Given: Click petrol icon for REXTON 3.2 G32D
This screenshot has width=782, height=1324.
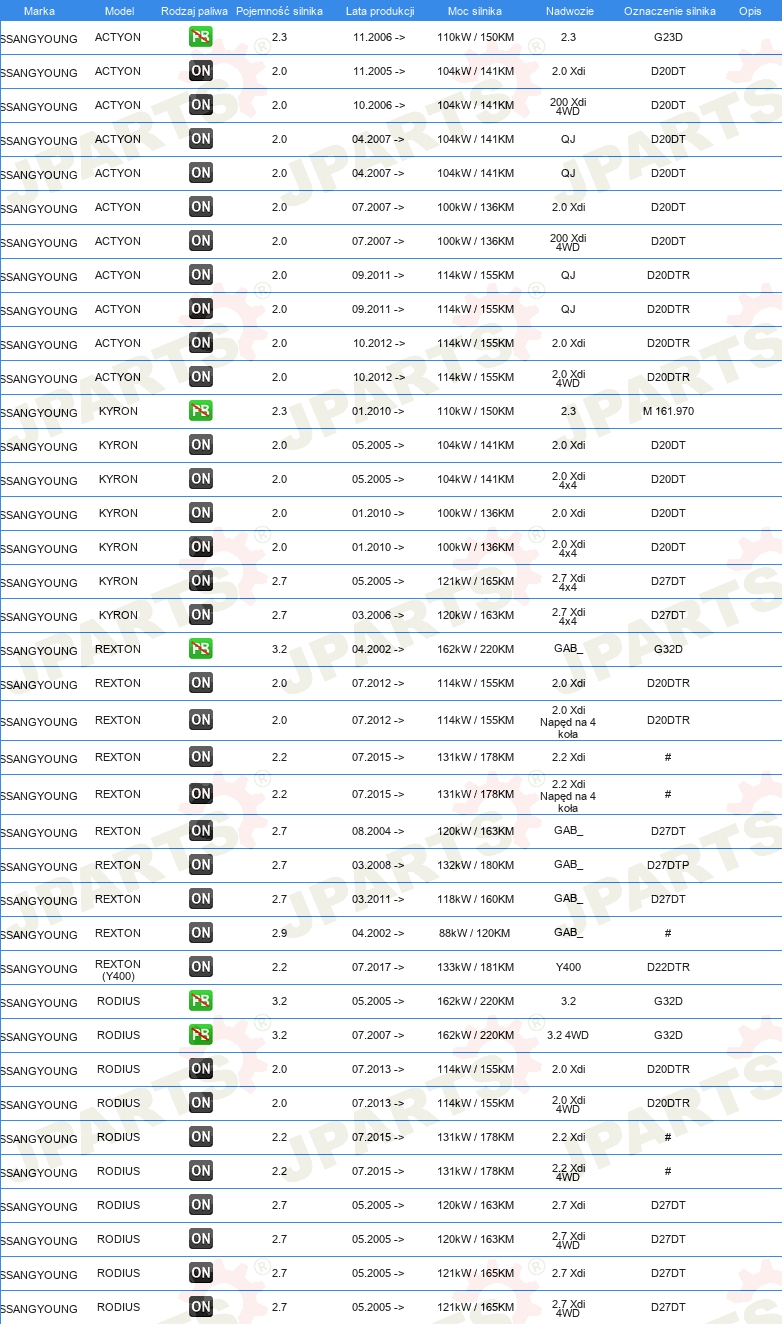Looking at the screenshot, I should [201, 649].
